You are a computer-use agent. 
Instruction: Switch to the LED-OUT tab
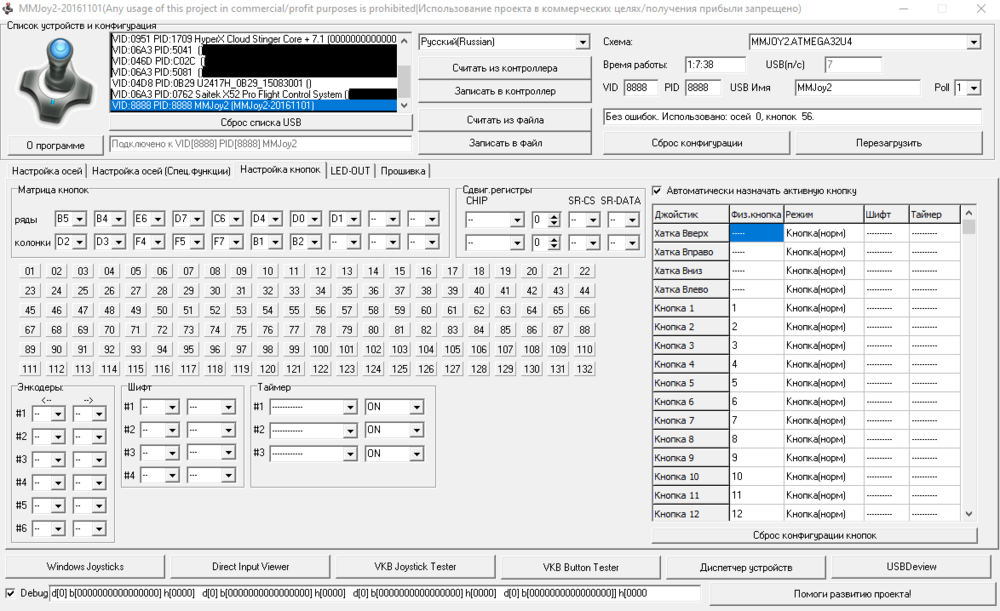[x=350, y=170]
